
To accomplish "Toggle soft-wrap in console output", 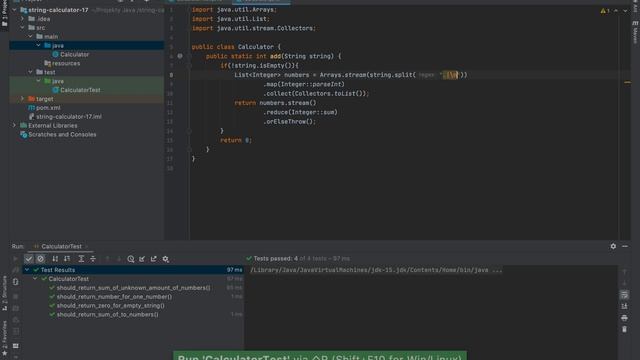I will pyautogui.click(x=624, y=294).
